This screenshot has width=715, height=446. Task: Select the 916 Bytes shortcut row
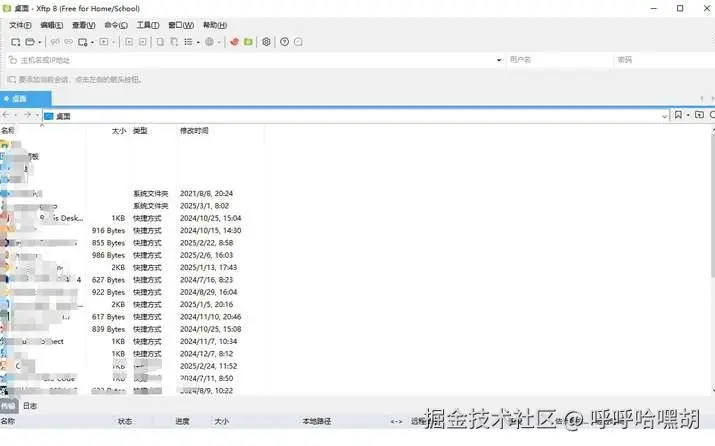click(131, 231)
